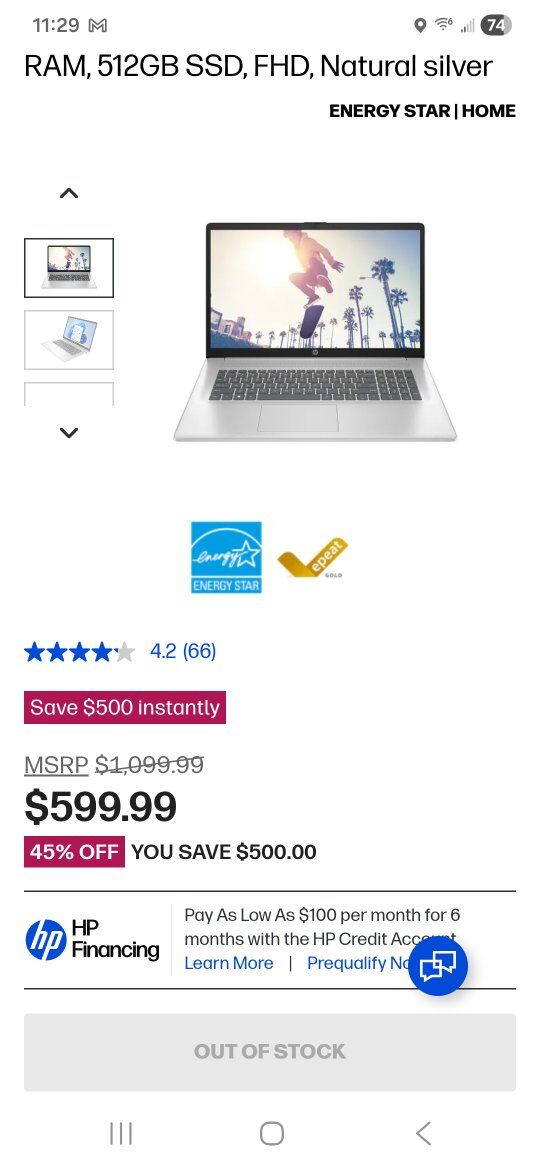The image size is (540, 1170).
Task: Tap the Android back navigation arrow
Action: (423, 1133)
